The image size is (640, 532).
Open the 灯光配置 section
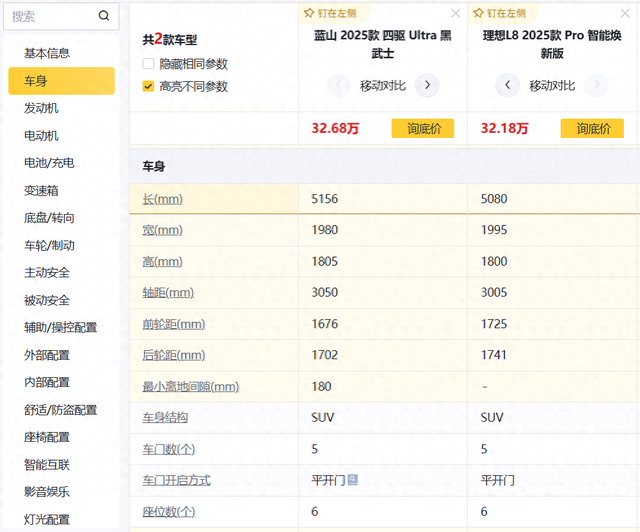[x=47, y=519]
